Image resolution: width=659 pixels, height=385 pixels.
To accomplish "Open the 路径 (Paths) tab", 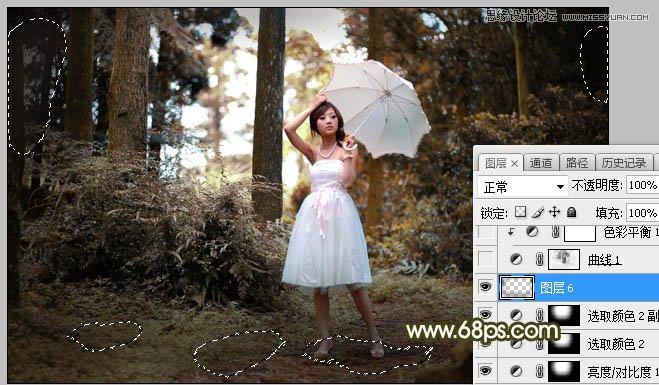I will (577, 163).
